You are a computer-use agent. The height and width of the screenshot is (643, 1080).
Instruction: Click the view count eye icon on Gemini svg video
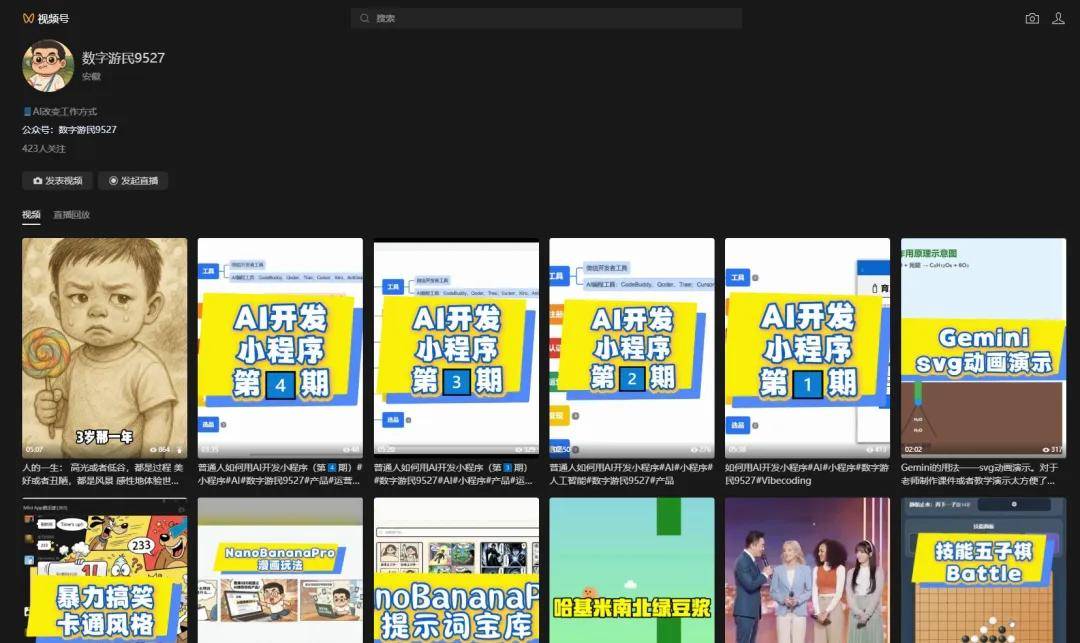(1045, 450)
